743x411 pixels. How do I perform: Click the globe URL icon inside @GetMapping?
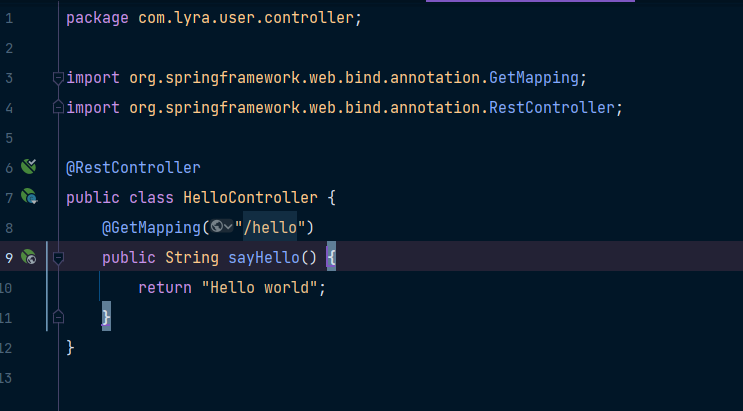[217, 228]
